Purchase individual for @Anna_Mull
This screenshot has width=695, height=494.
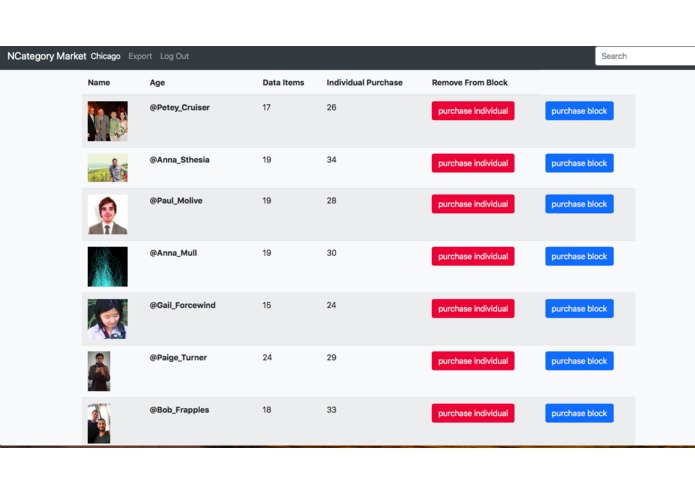[473, 256]
